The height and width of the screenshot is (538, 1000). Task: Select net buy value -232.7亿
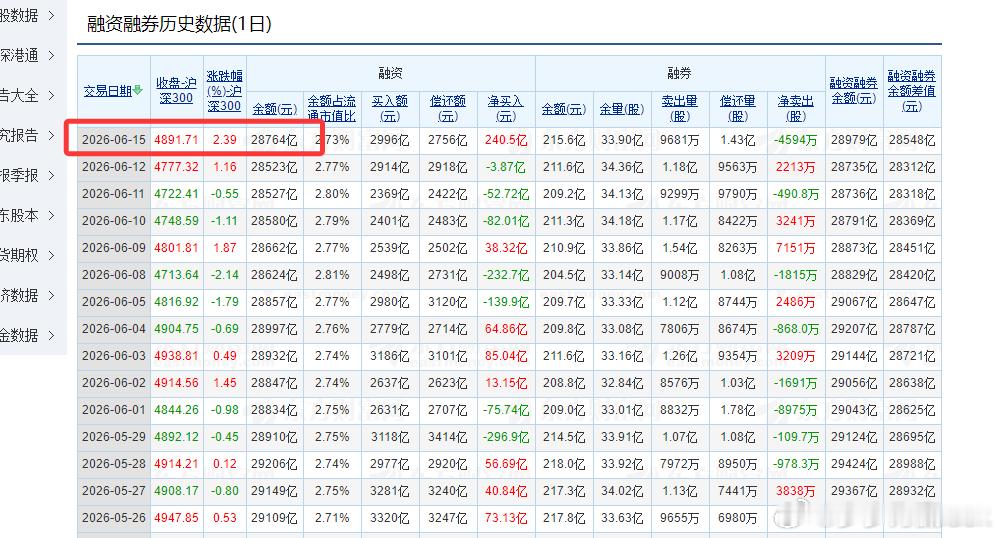click(x=506, y=275)
